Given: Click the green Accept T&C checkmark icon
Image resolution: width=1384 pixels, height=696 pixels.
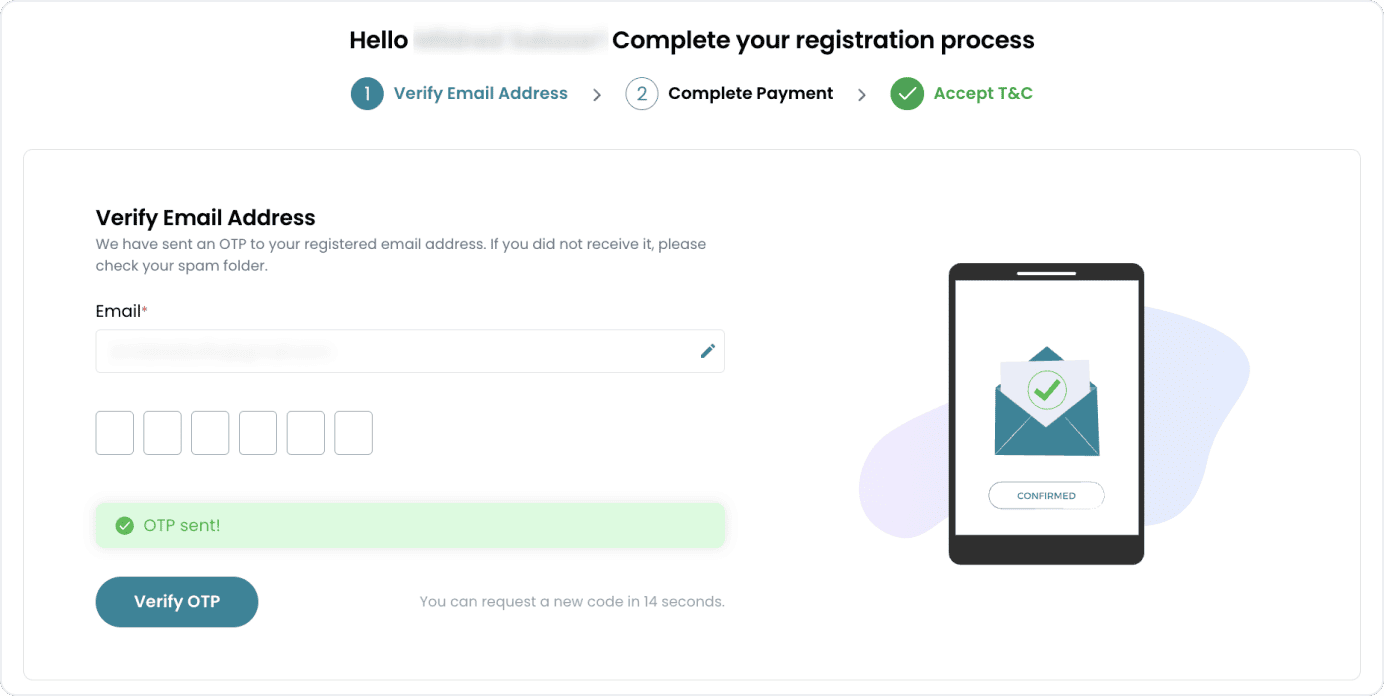Looking at the screenshot, I should [x=907, y=94].
